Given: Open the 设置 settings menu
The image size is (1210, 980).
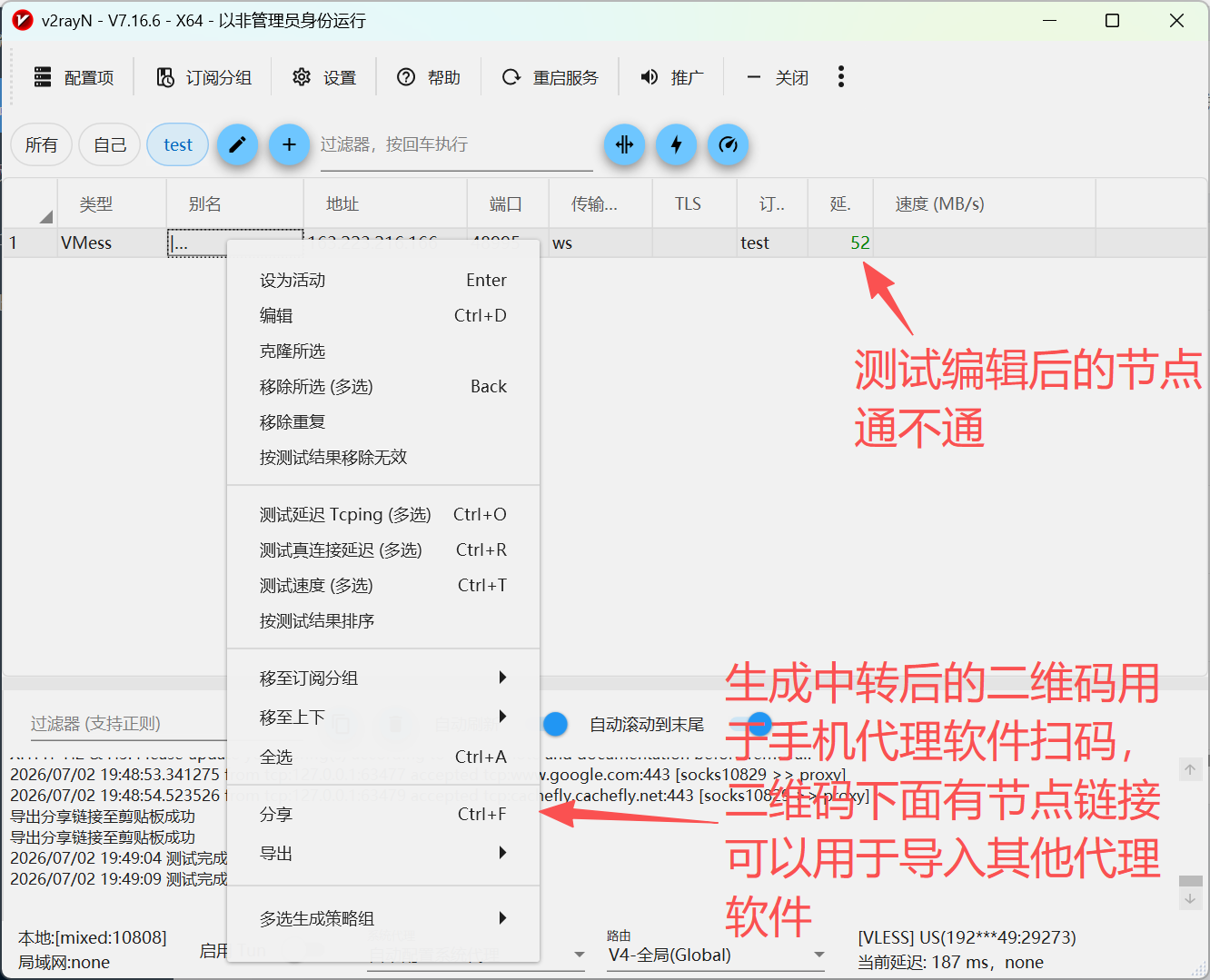Looking at the screenshot, I should click(x=324, y=77).
